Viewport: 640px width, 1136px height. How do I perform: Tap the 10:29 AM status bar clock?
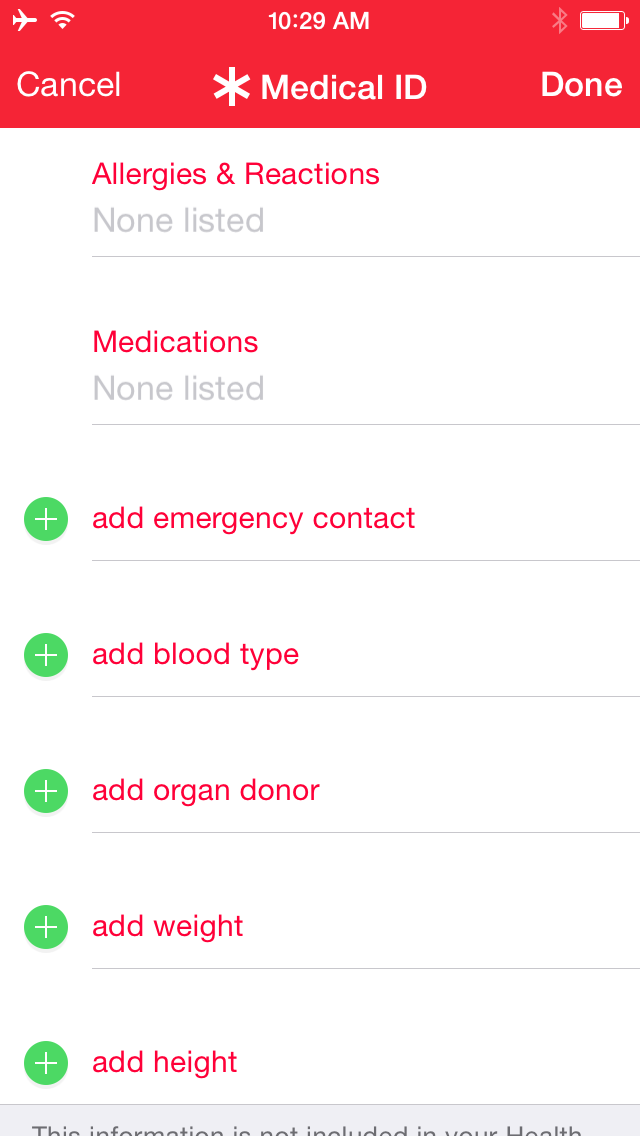319,21
